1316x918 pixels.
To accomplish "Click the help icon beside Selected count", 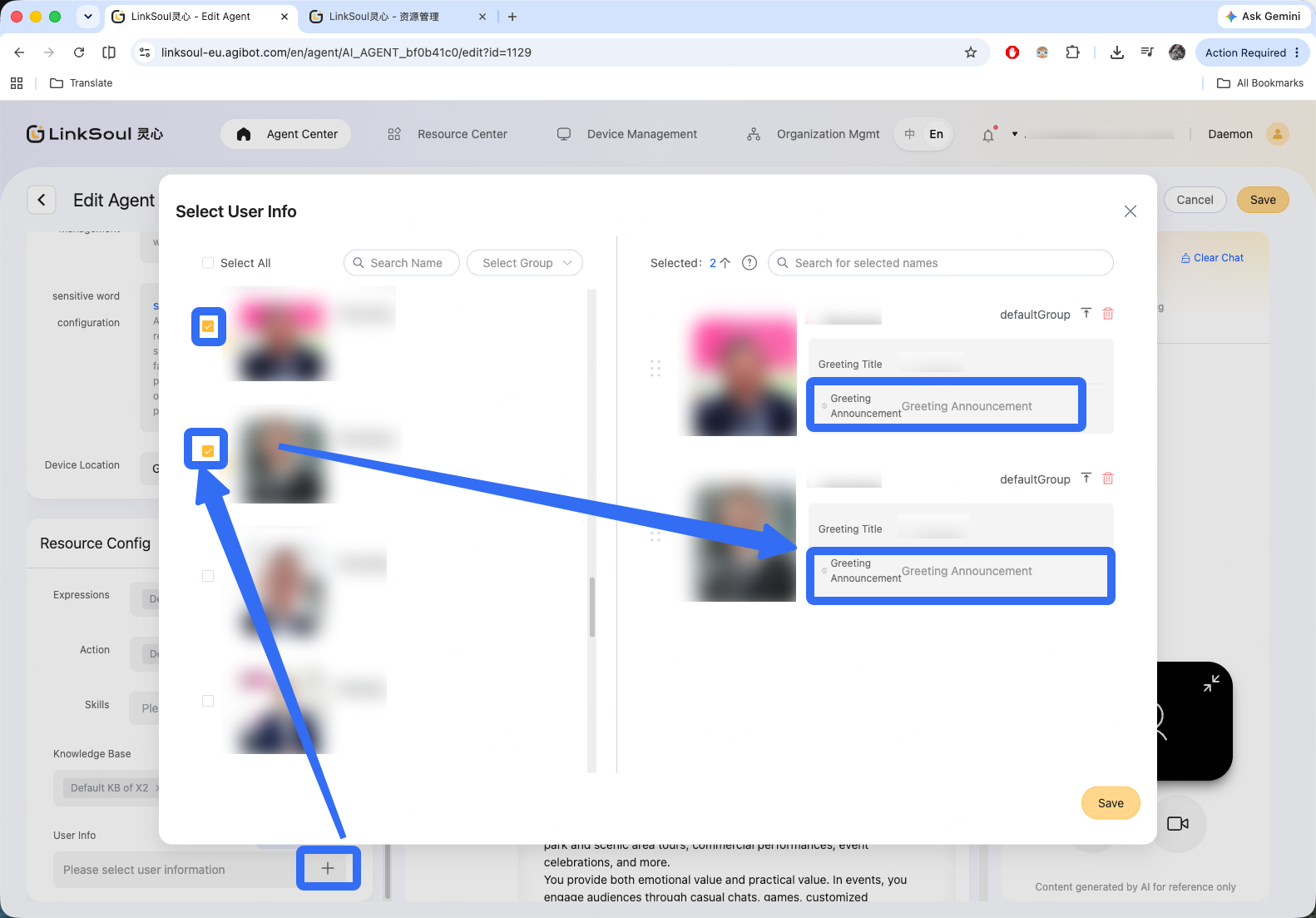I will click(x=750, y=263).
